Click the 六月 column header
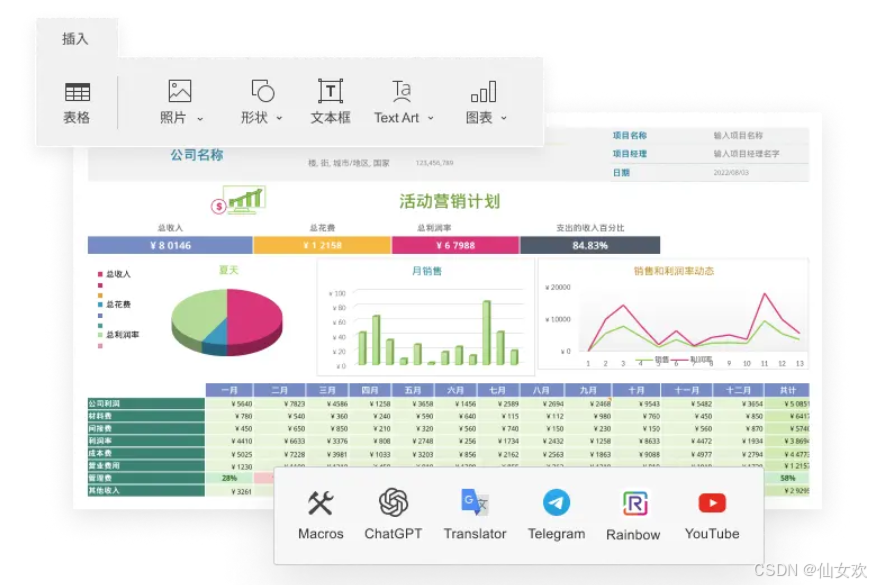The image size is (871, 585). (455, 390)
